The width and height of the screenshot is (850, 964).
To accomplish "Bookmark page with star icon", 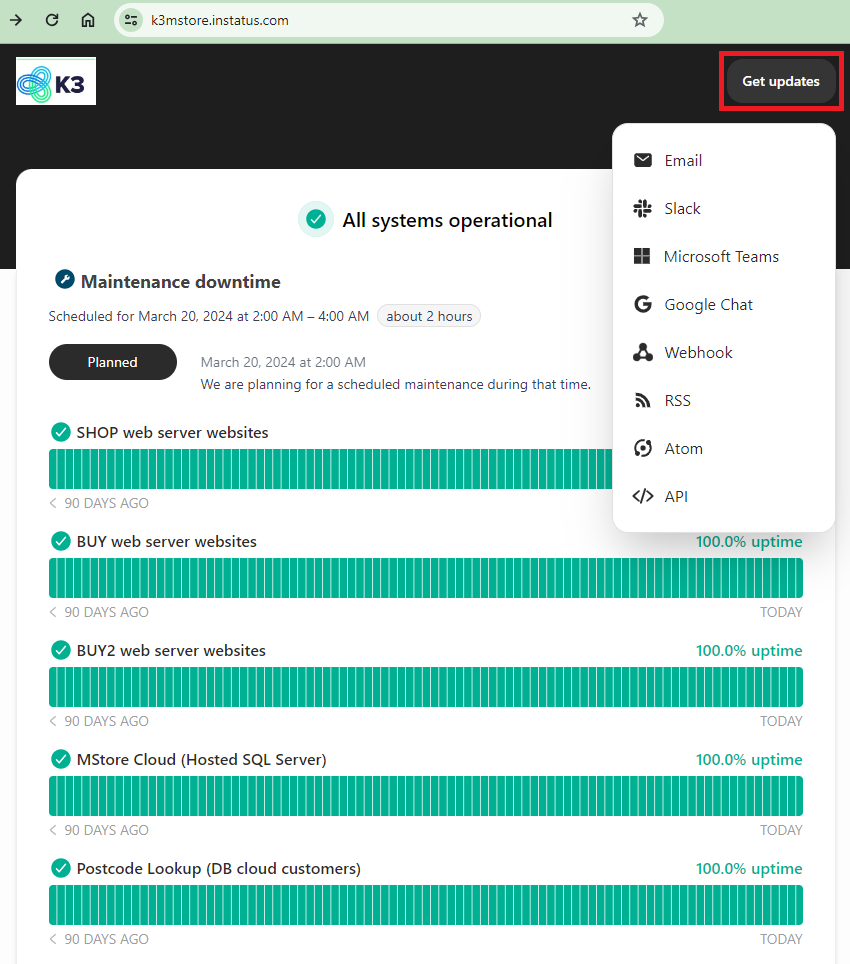I will point(640,20).
